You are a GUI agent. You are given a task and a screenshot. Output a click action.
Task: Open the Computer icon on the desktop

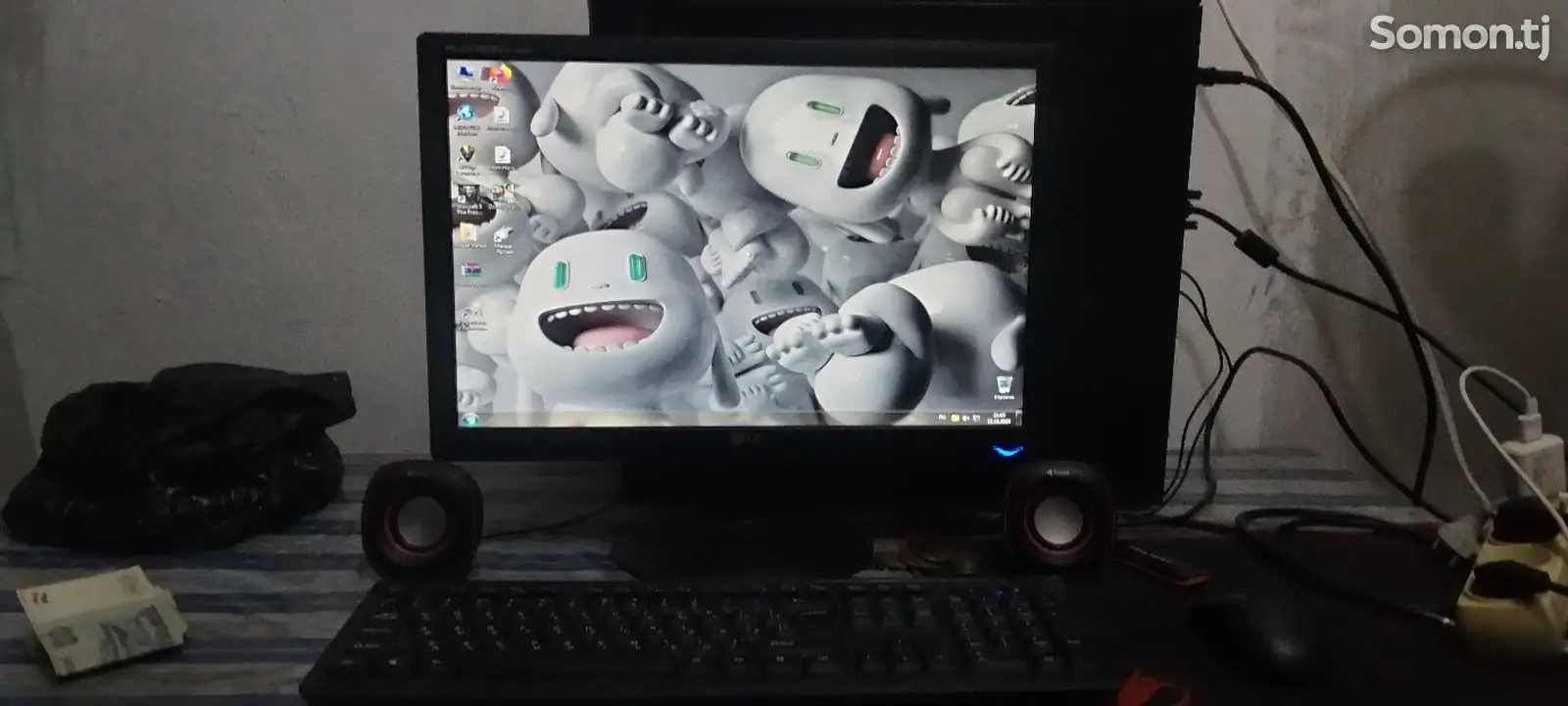(465, 77)
